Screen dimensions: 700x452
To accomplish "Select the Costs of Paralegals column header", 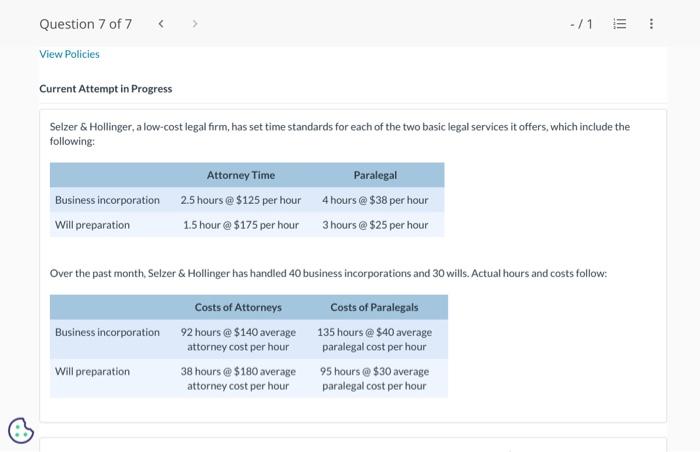I will [374, 307].
